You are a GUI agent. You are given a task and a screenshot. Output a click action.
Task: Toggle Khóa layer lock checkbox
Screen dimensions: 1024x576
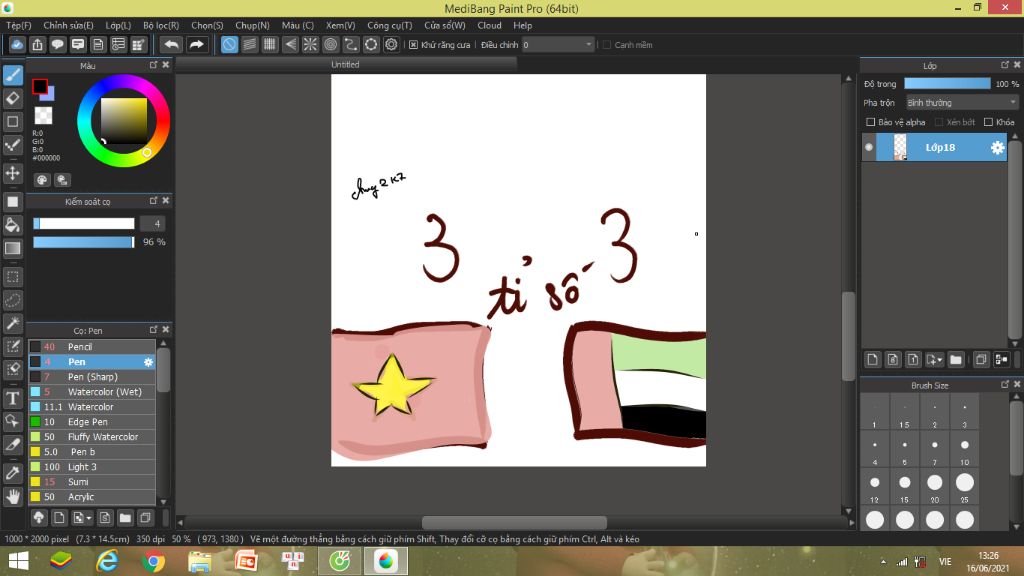pos(988,122)
